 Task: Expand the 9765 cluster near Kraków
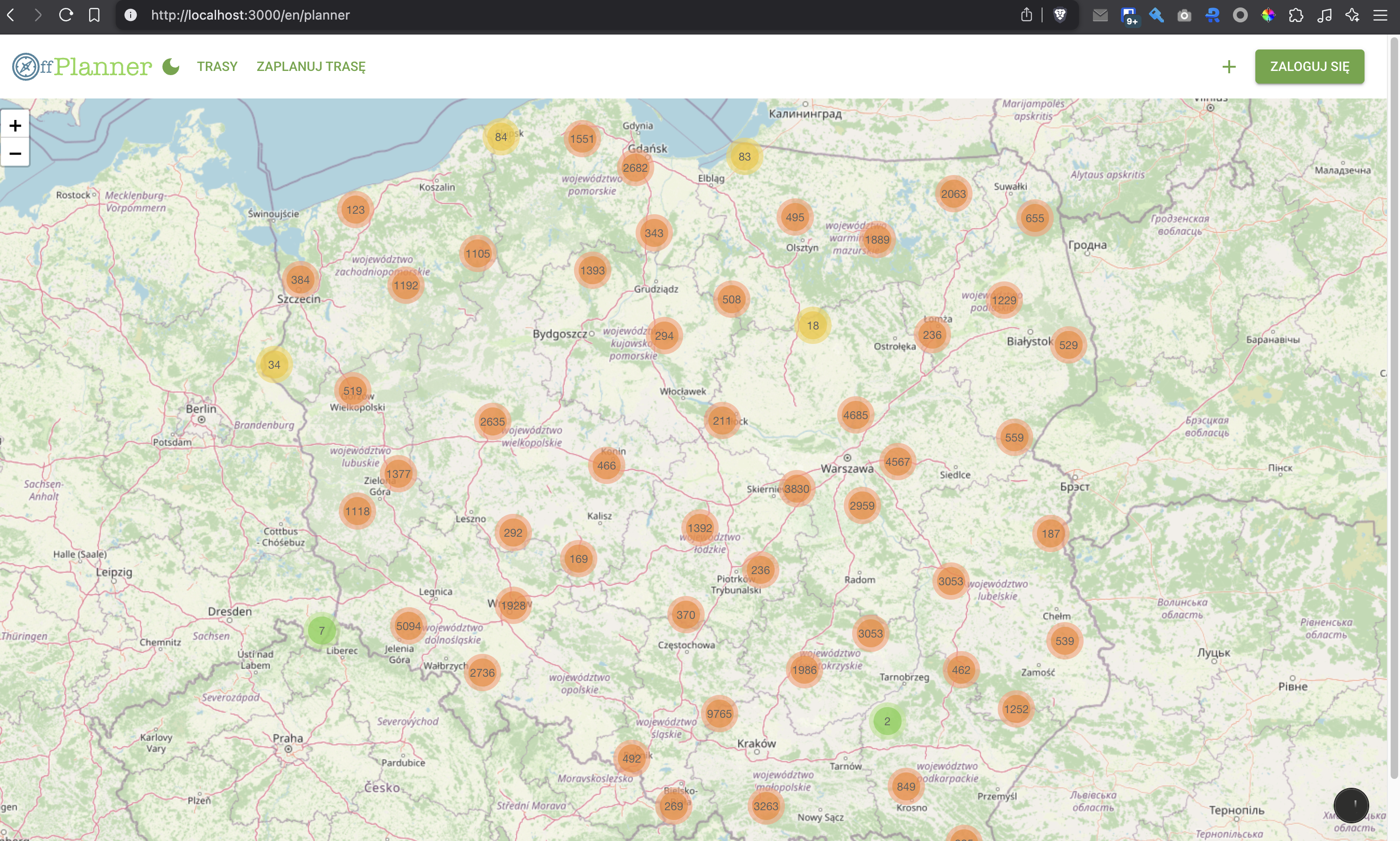click(x=719, y=714)
